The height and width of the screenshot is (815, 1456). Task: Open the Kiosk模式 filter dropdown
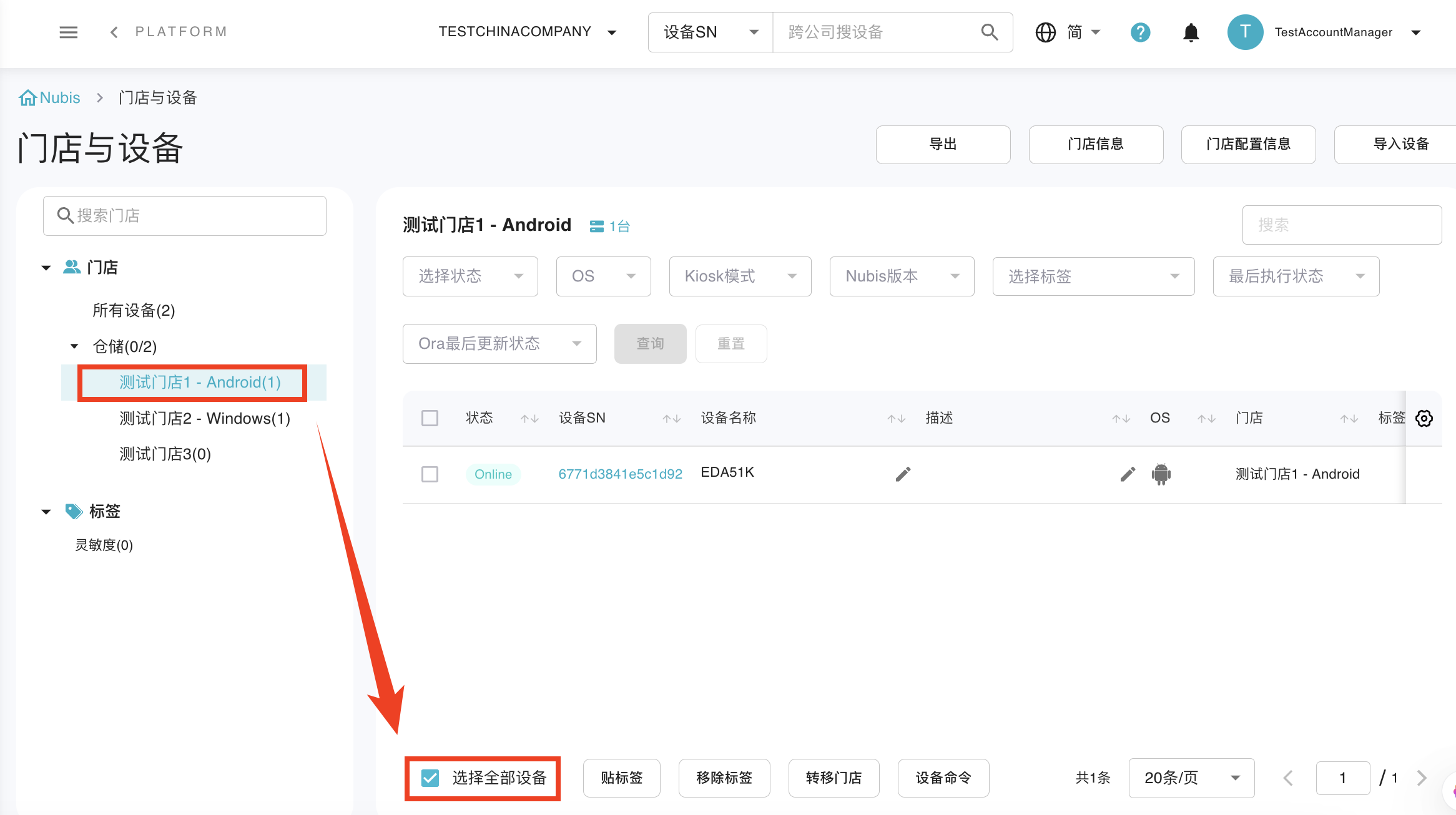click(x=740, y=276)
